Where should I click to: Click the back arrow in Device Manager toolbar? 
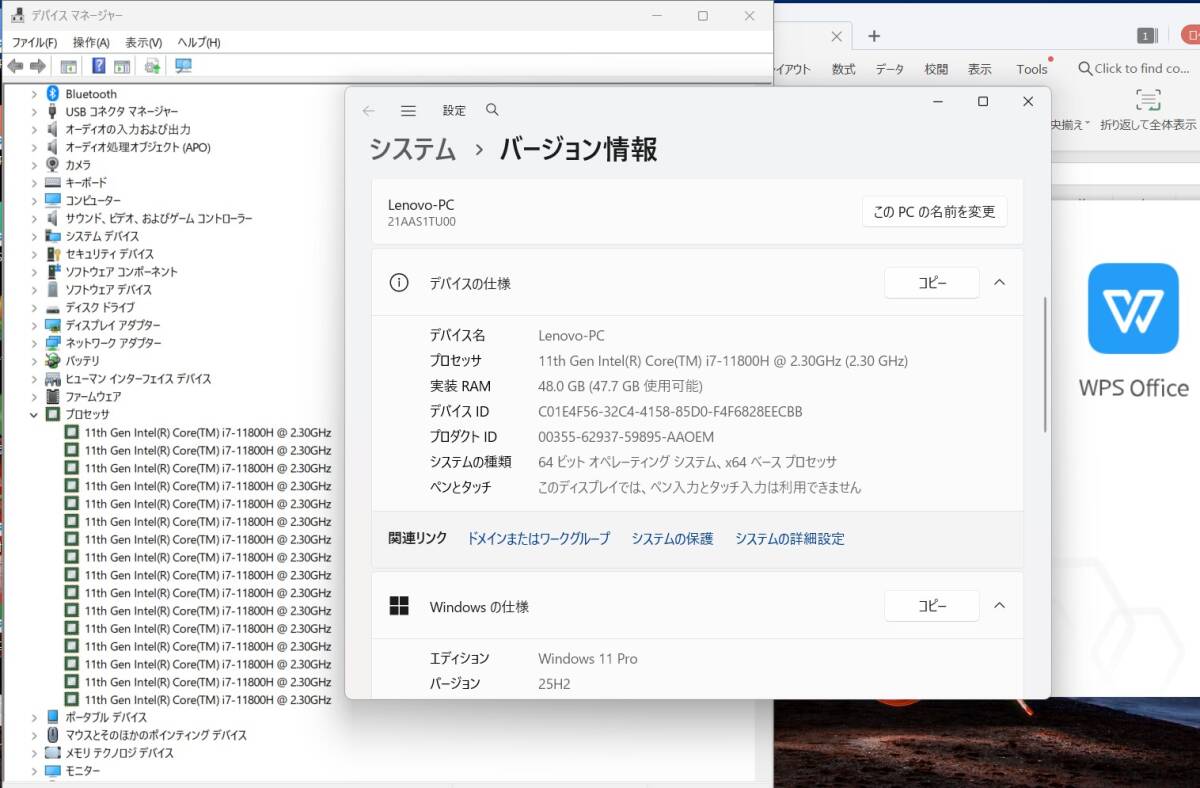point(16,67)
